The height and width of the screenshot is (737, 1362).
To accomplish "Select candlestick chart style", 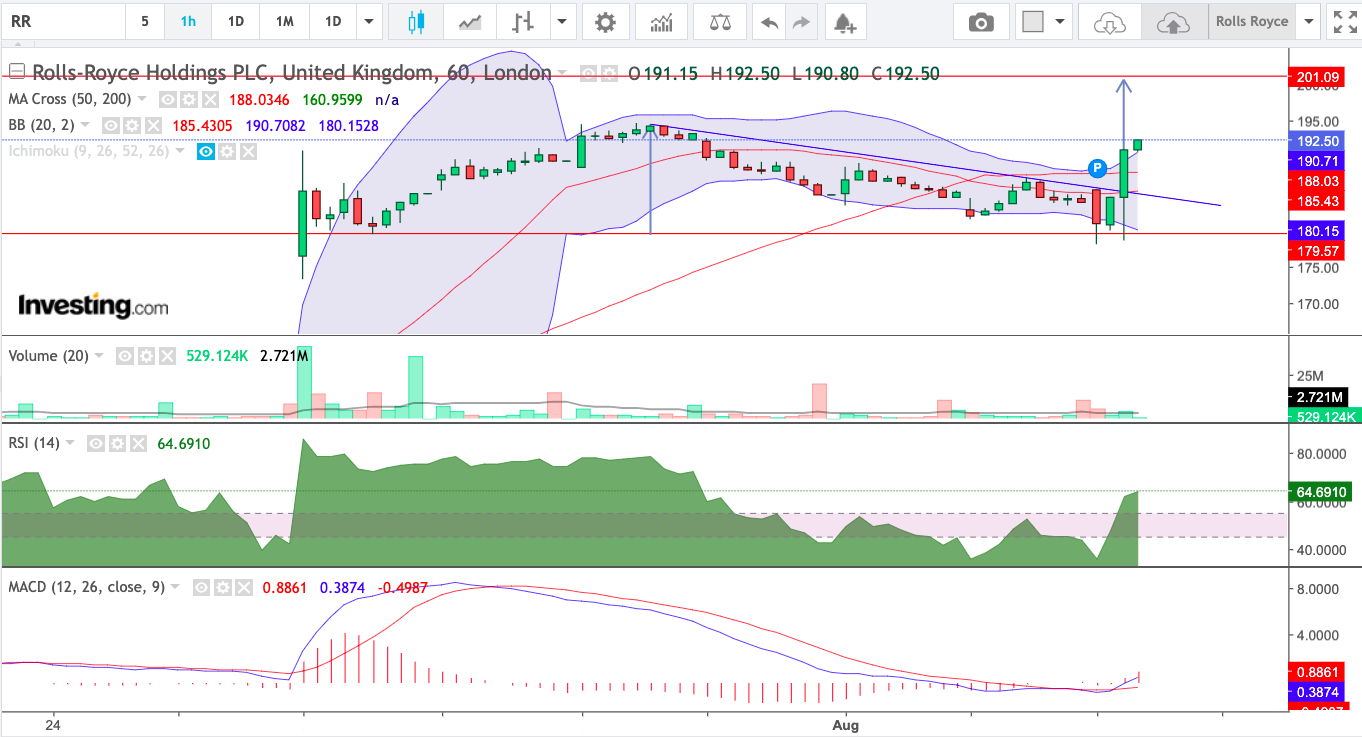I will coord(417,21).
